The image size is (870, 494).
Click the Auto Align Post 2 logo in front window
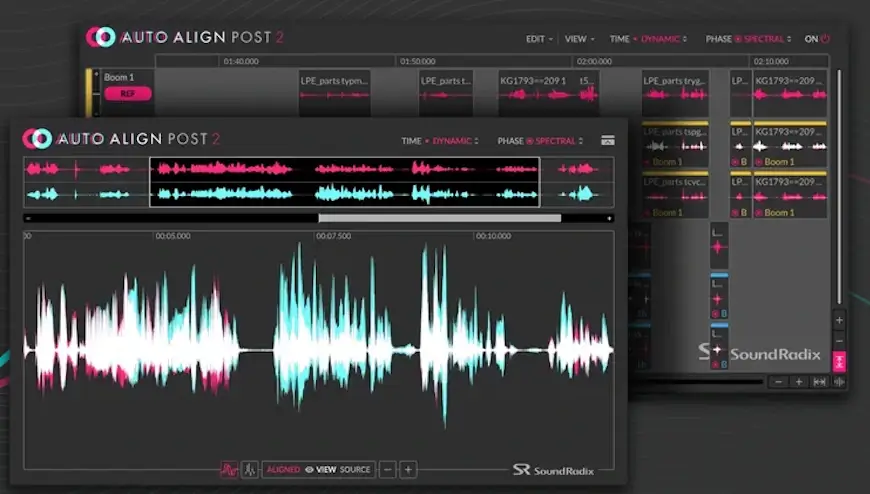pos(122,139)
